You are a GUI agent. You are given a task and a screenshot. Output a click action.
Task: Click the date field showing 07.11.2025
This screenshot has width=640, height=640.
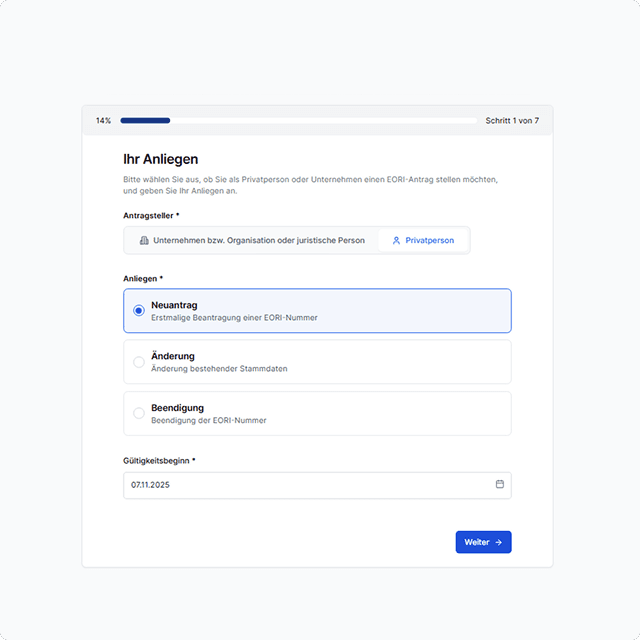300,485
